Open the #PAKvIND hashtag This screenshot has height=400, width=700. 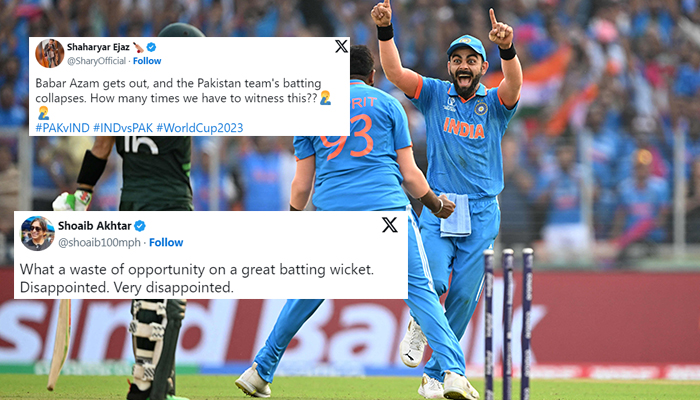coord(62,128)
